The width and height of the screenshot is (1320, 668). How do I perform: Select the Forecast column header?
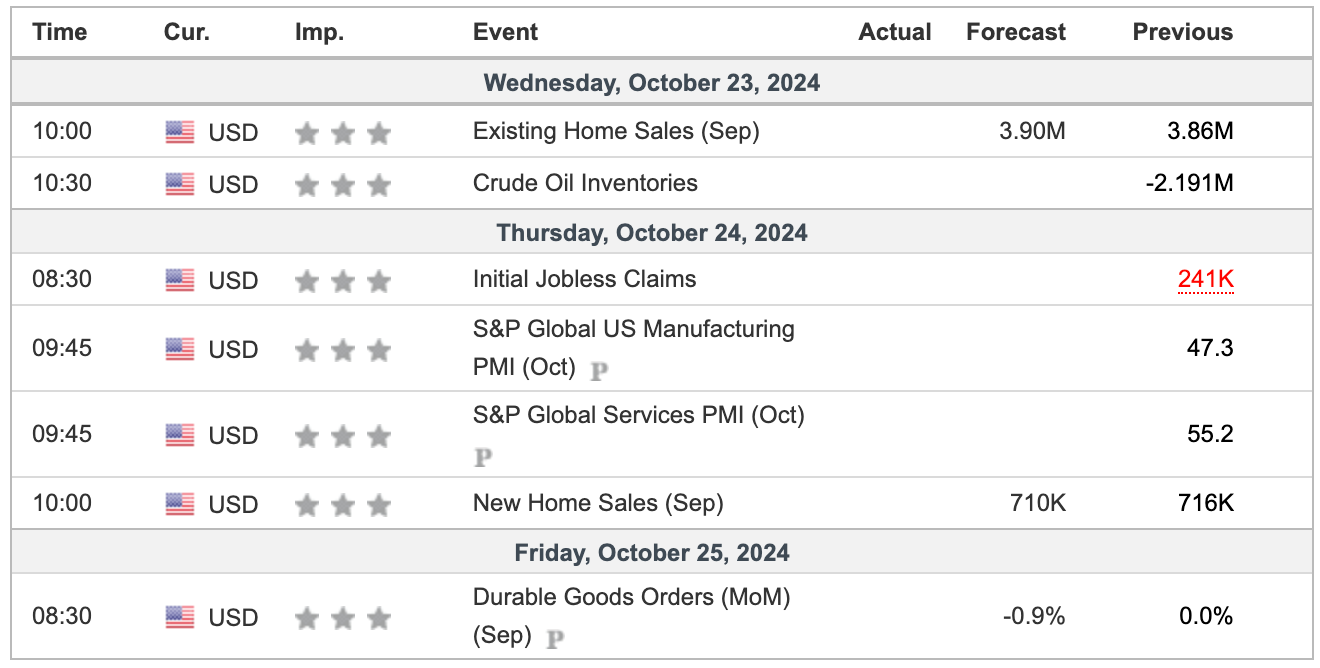1016,32
